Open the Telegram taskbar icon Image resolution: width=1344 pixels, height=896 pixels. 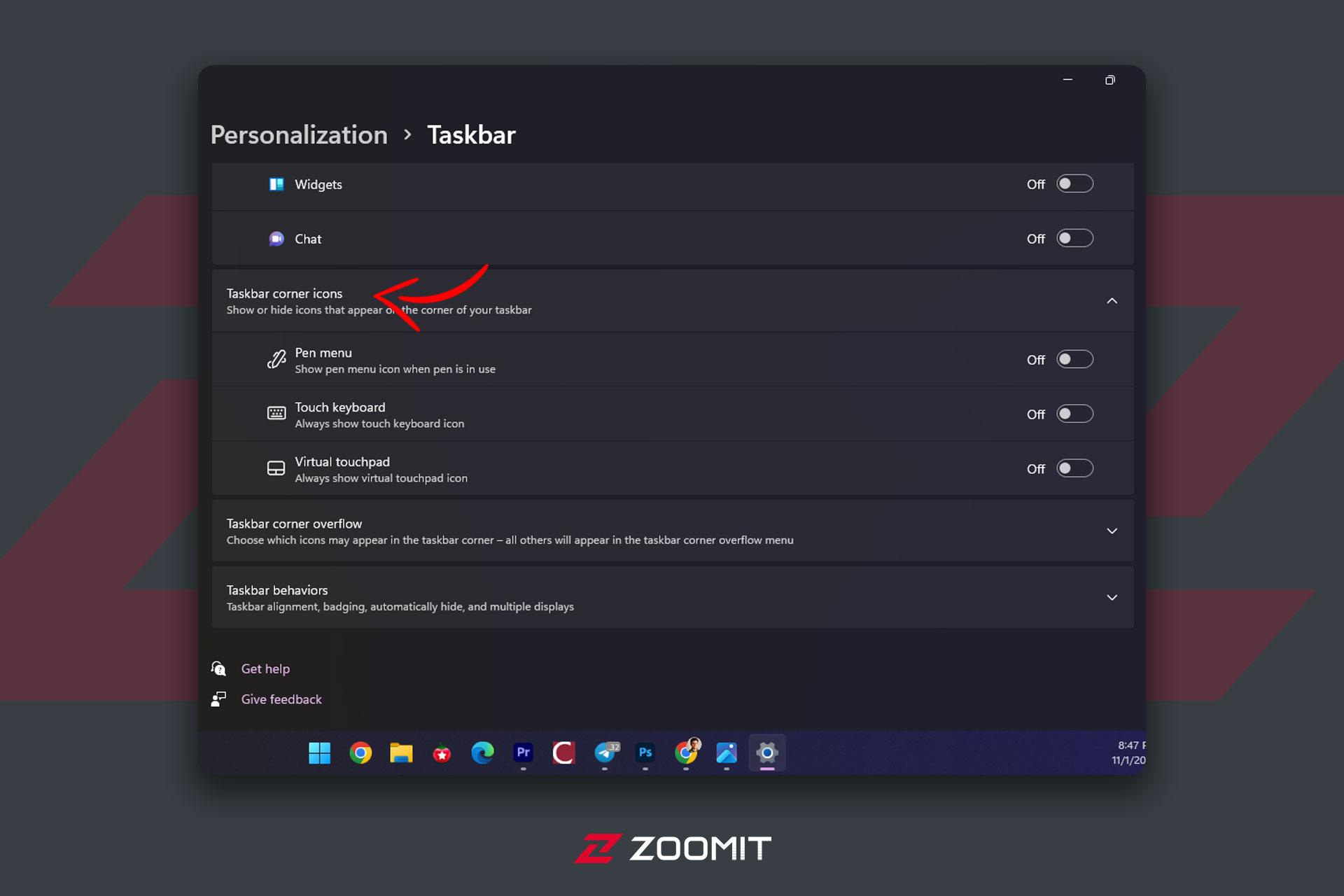pos(605,753)
